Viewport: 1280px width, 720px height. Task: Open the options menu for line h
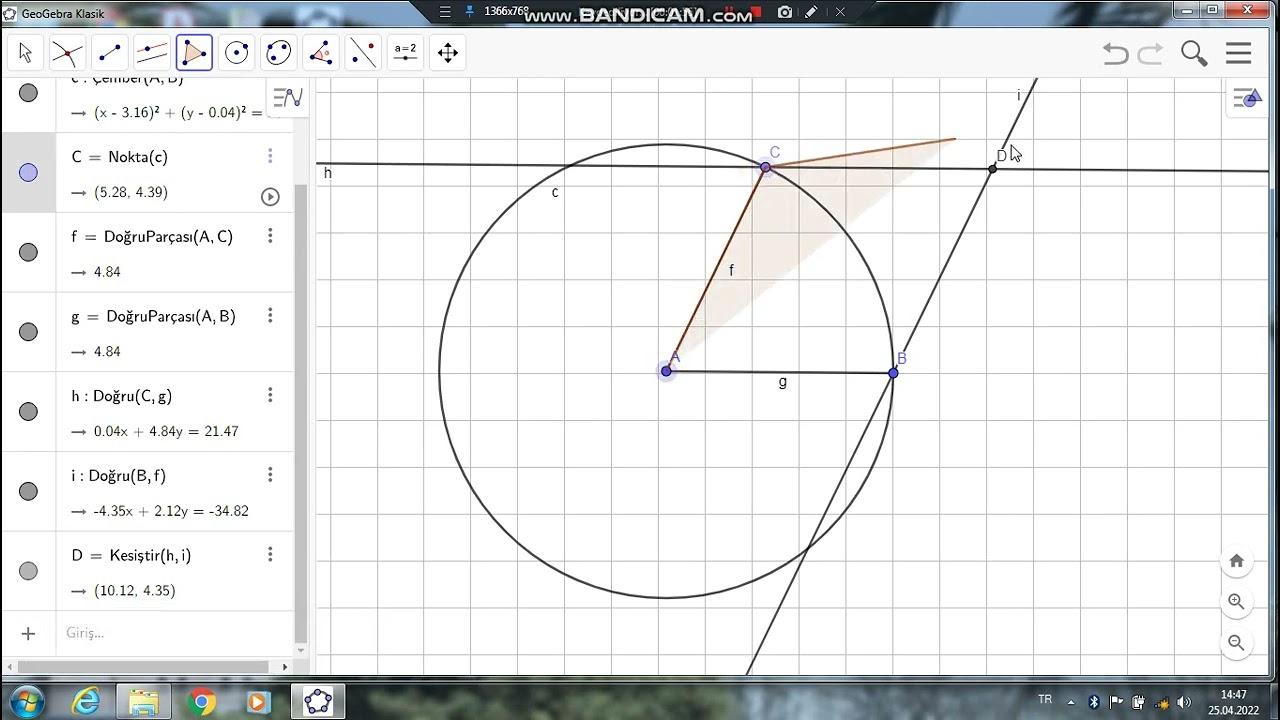[x=270, y=395]
